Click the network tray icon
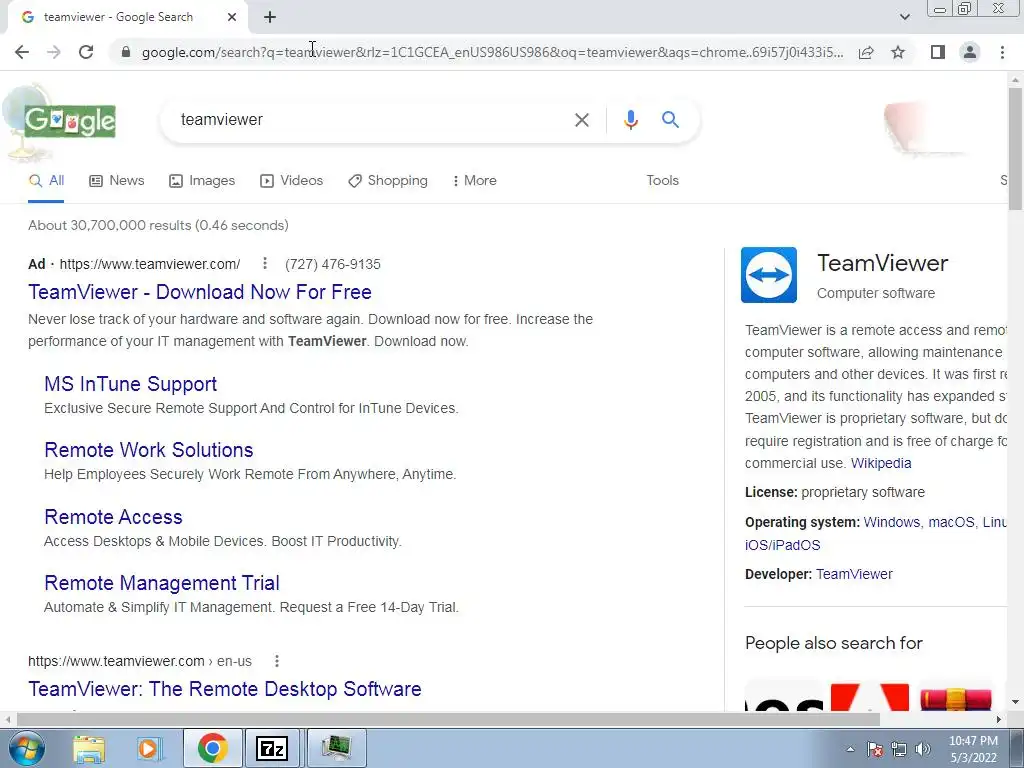 click(899, 750)
